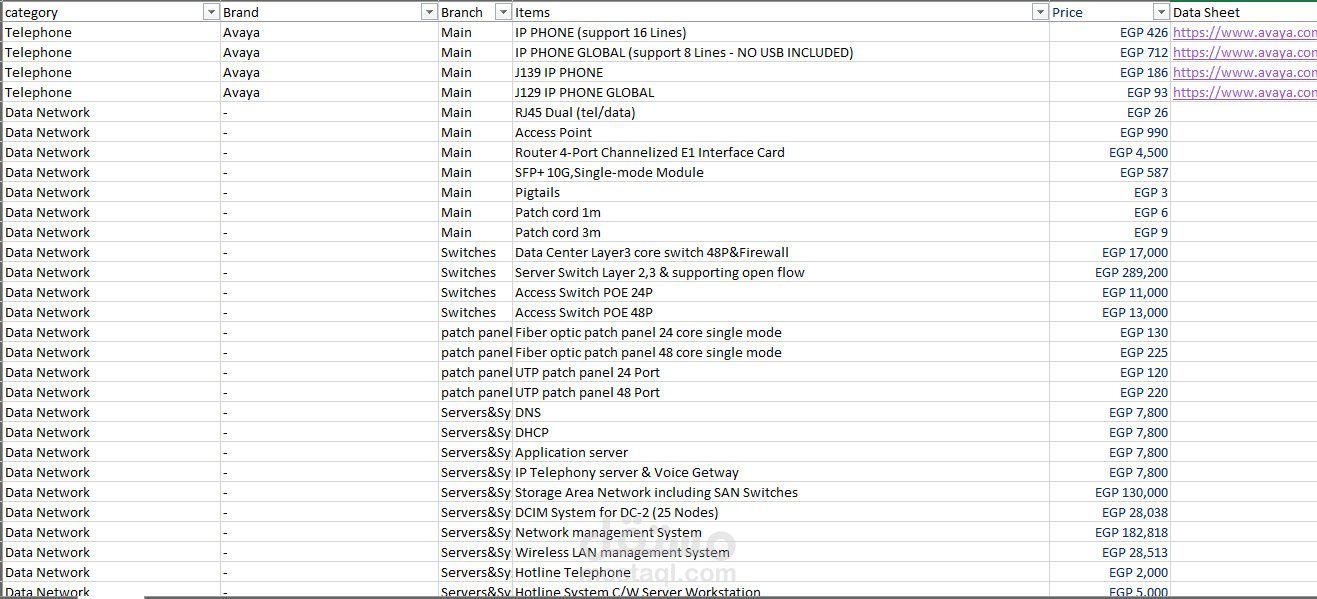This screenshot has width=1317, height=599.
Task: Open the Price column filter dropdown
Action: tap(1161, 12)
